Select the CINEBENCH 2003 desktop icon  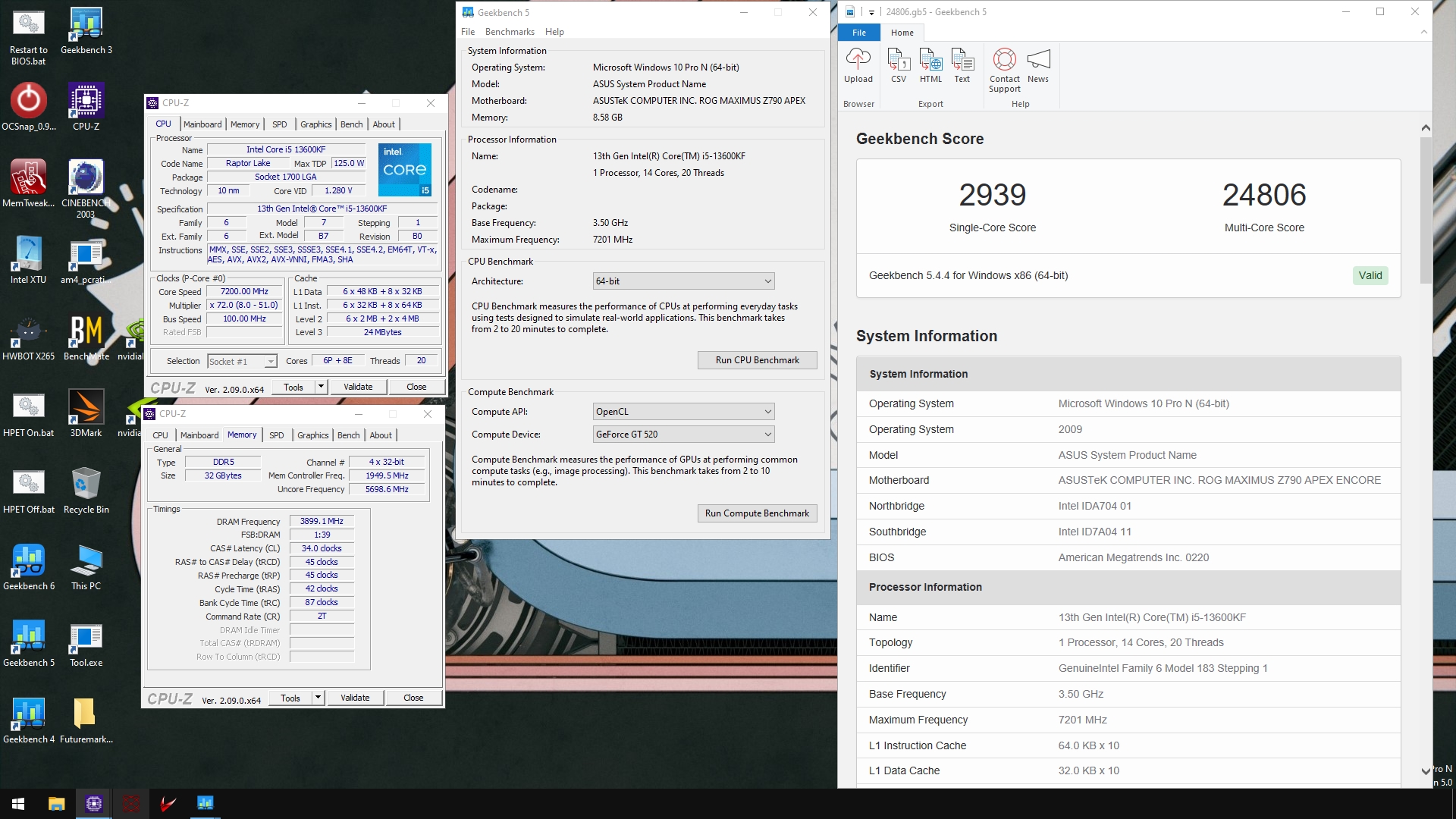[86, 189]
